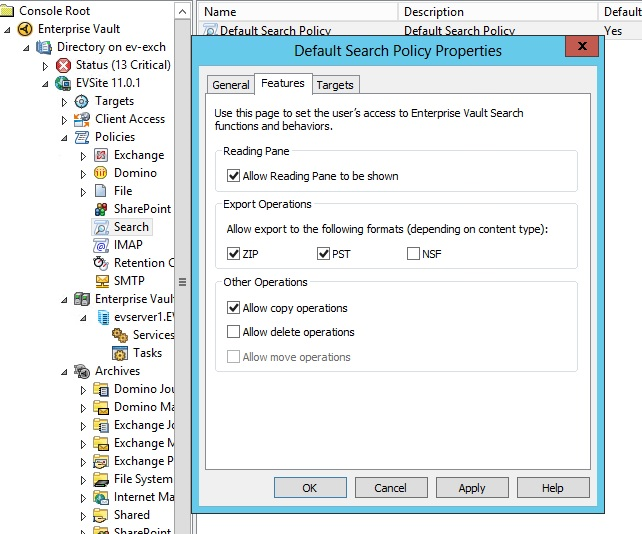Screen dimensions: 642x534
Task: Uncheck Allow copy operations
Action: (233, 308)
